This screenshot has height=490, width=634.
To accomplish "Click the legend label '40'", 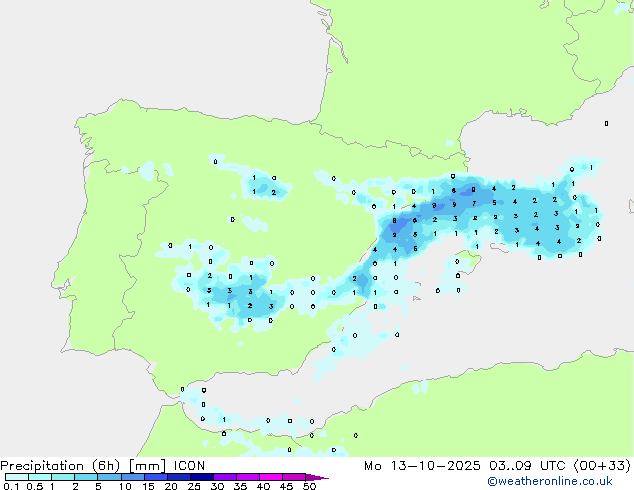I will 263,486.
